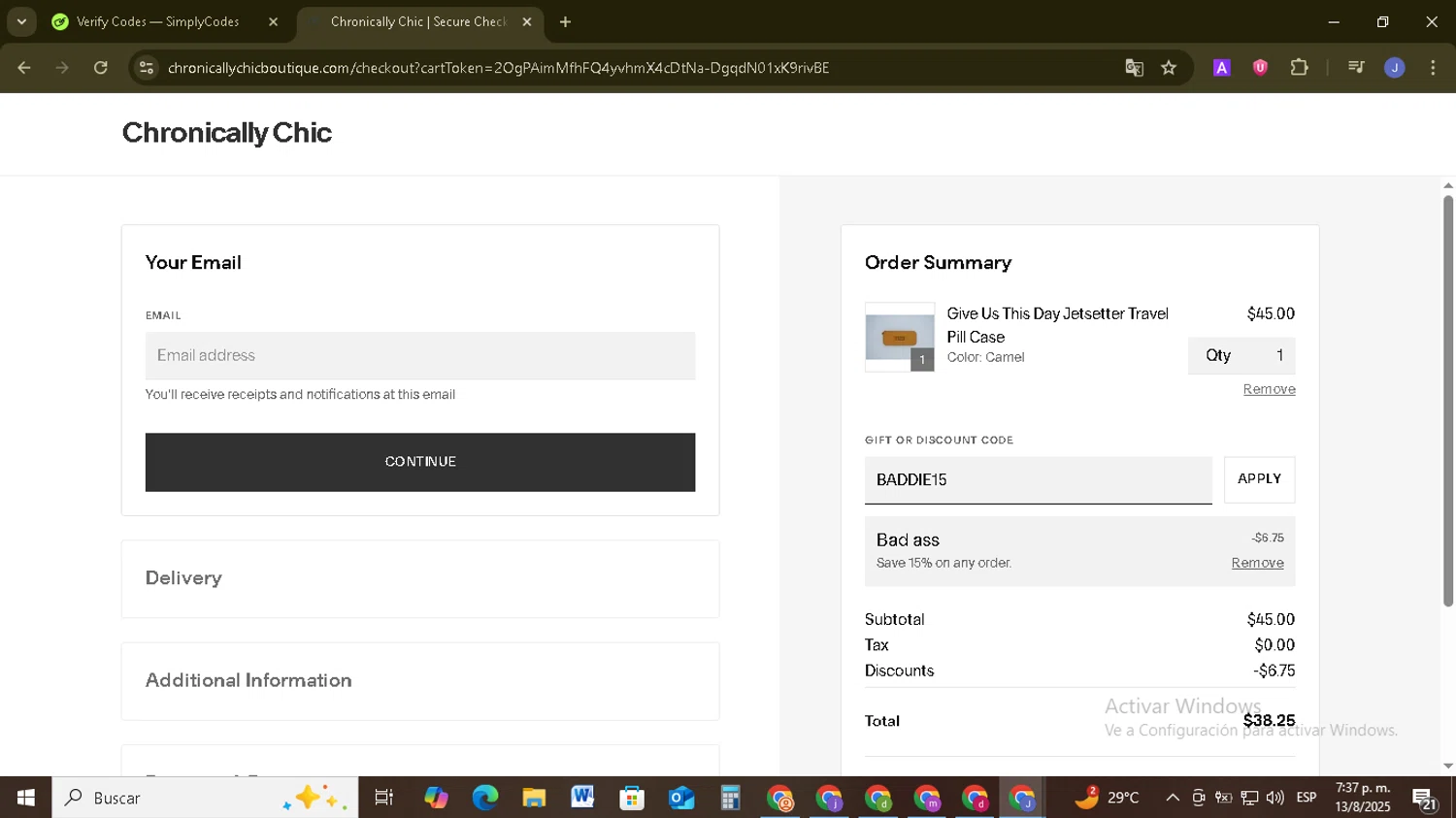Image resolution: width=1456 pixels, height=818 pixels.
Task: Select the Chronically Chic Secure Checkout tab
Action: click(417, 21)
